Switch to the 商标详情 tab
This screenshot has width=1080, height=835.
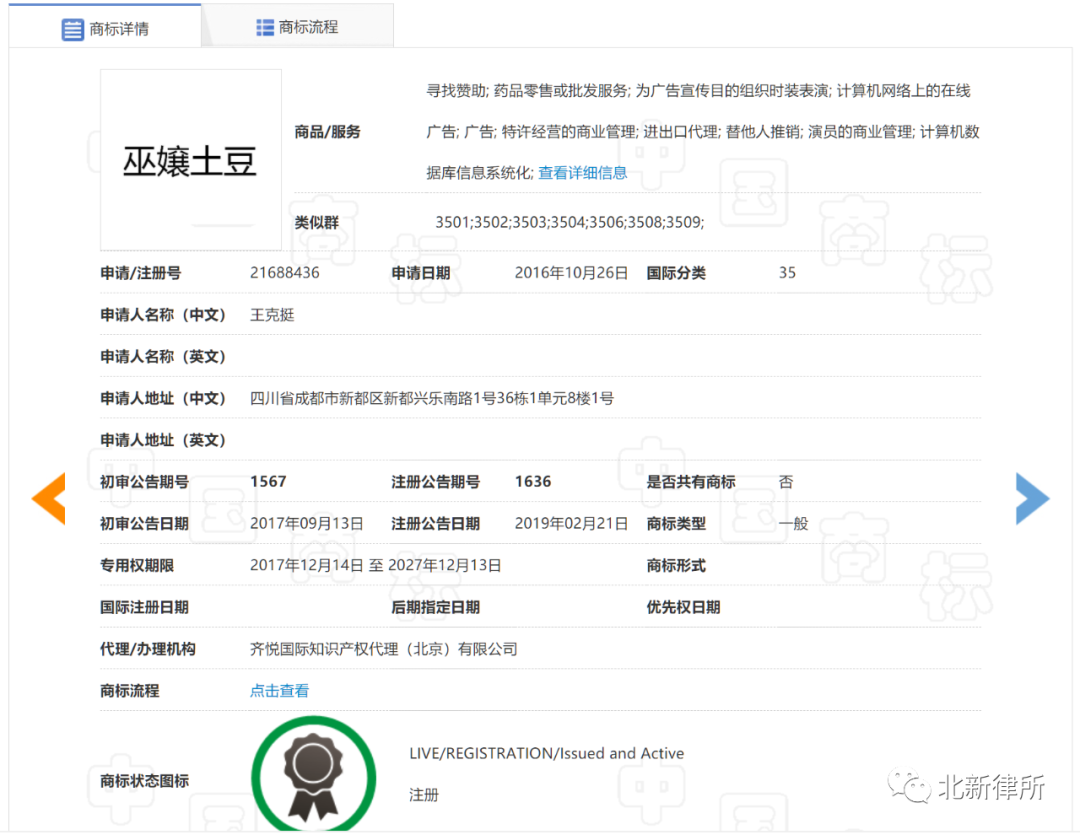pos(113,28)
